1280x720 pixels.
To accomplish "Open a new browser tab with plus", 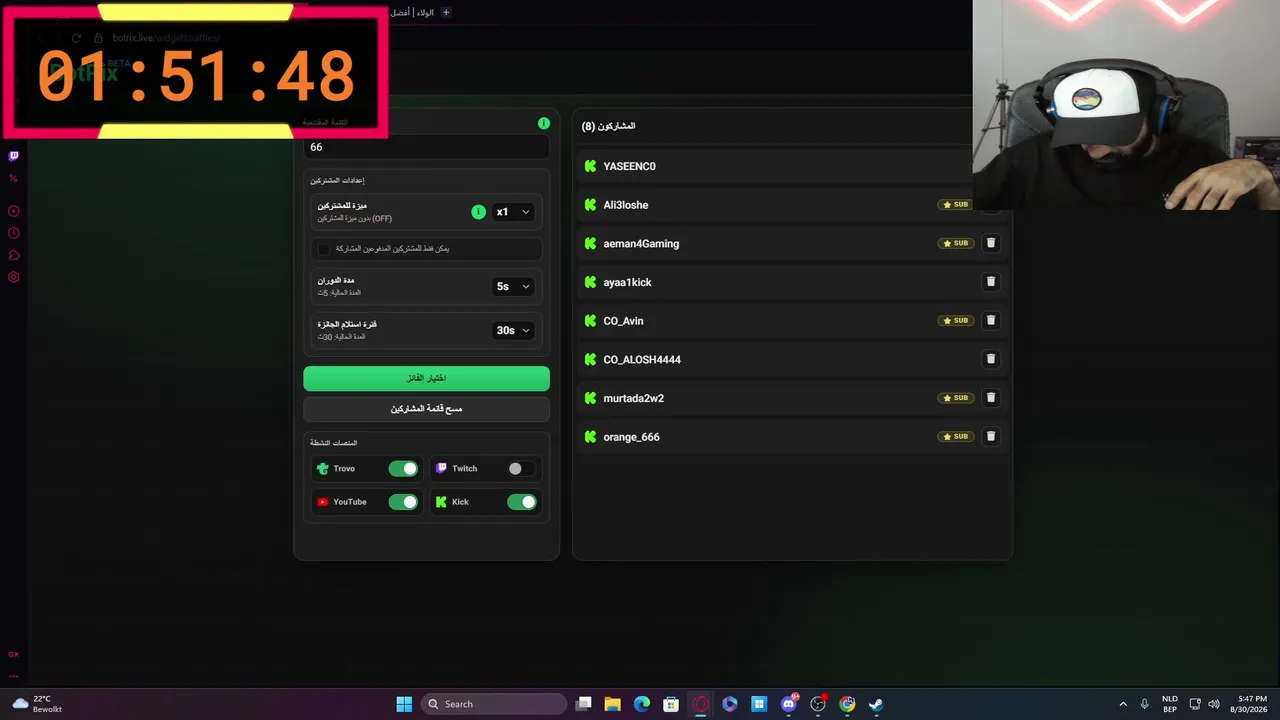I will pyautogui.click(x=446, y=12).
